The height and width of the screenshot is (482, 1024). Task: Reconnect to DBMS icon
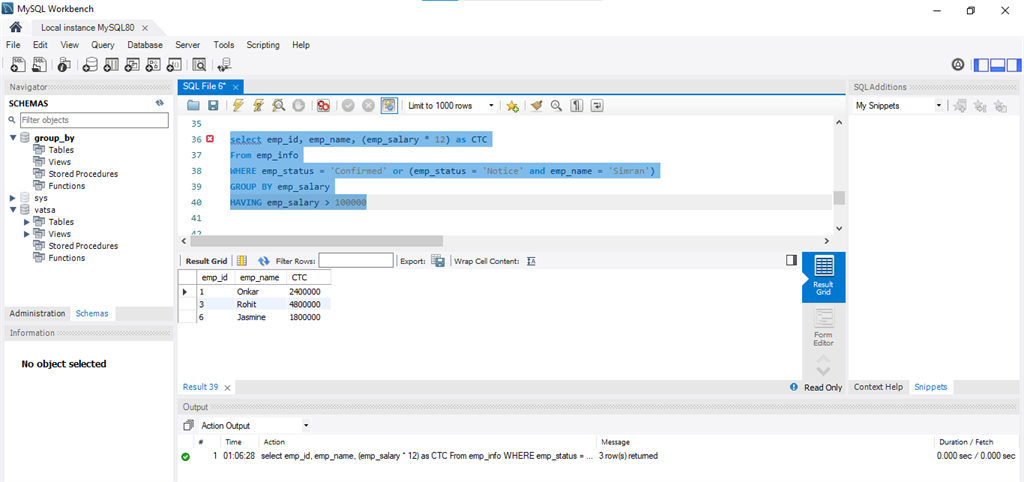pyautogui.click(x=224, y=64)
